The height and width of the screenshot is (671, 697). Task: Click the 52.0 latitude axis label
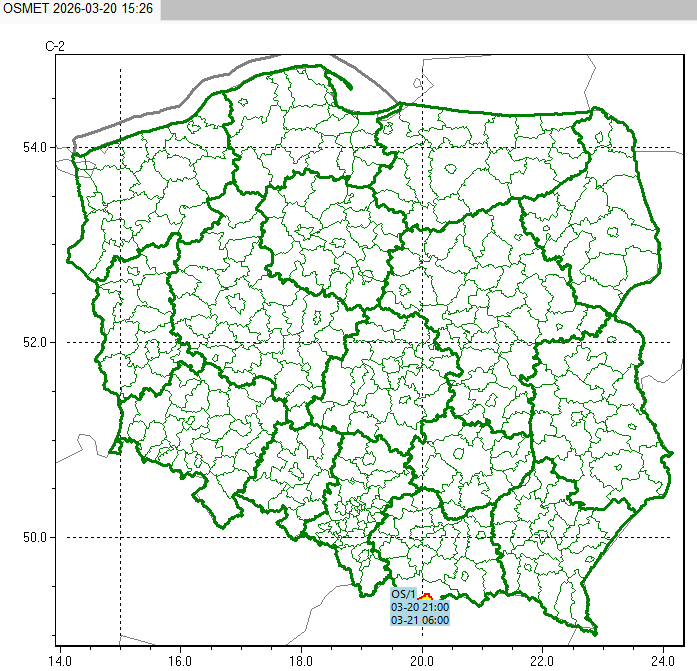point(36,342)
